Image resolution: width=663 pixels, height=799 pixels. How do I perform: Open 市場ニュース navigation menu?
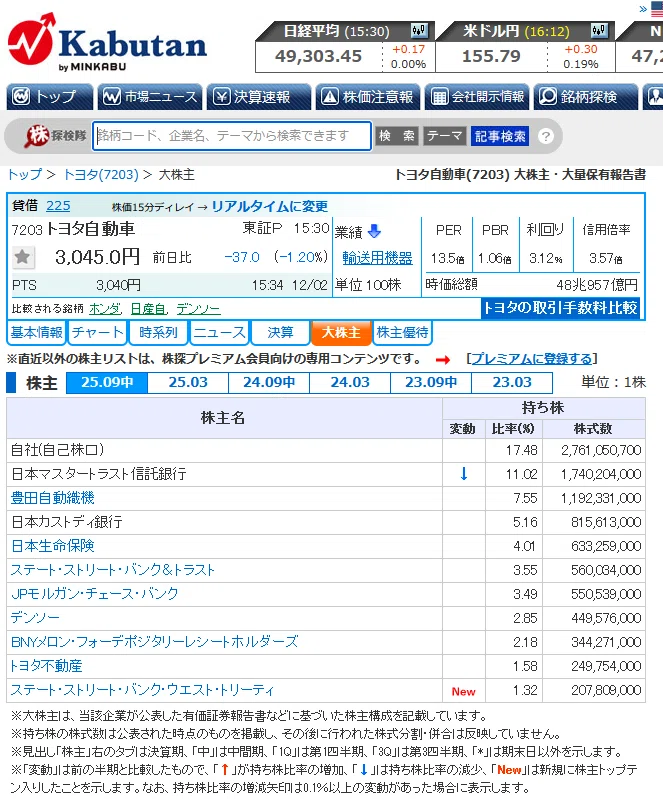point(150,96)
